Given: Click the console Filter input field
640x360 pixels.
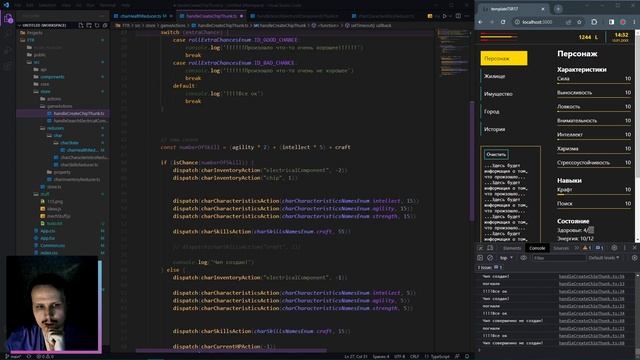Looking at the screenshot, I should click(558, 258).
